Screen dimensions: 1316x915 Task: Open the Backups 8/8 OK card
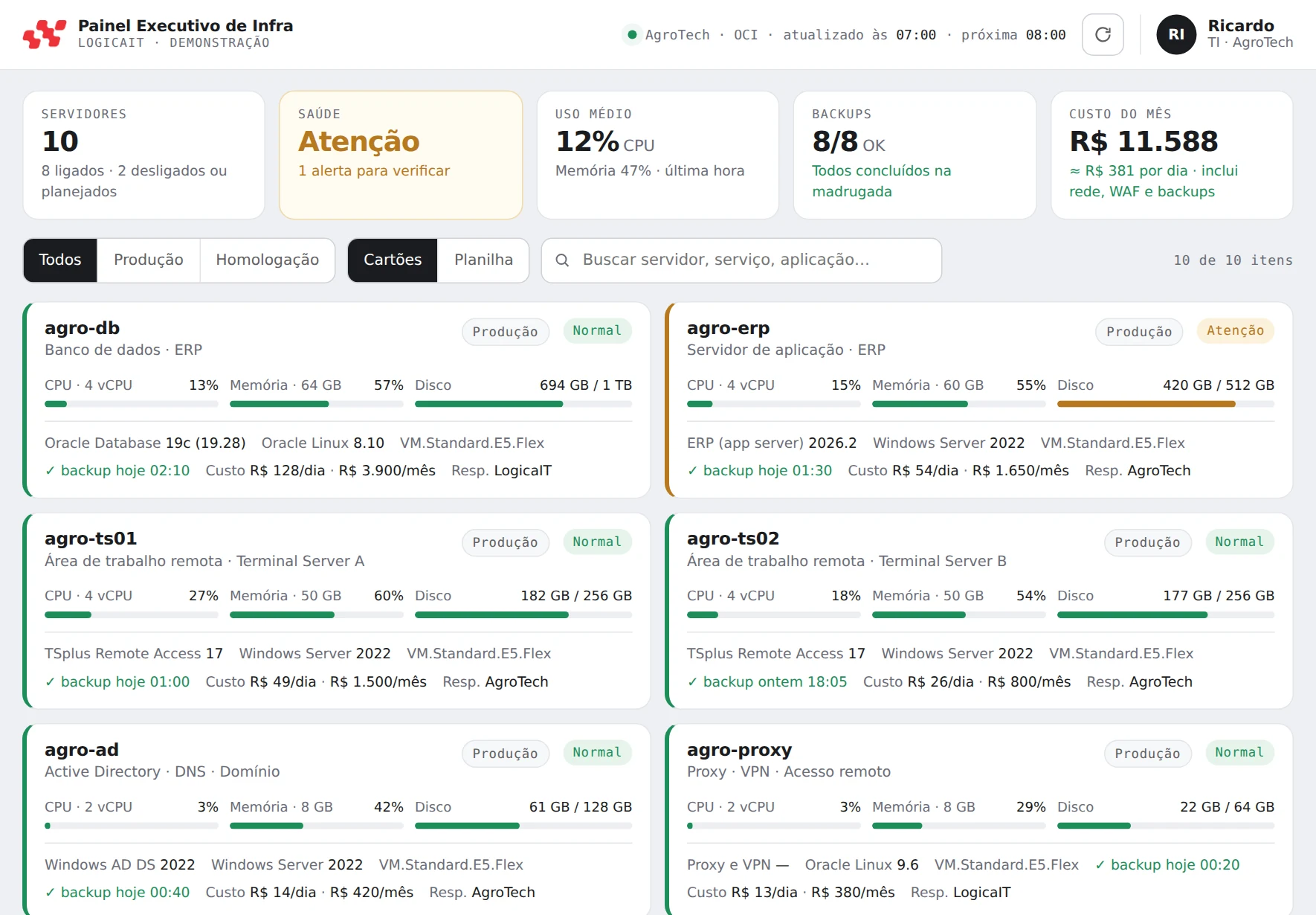click(915, 155)
